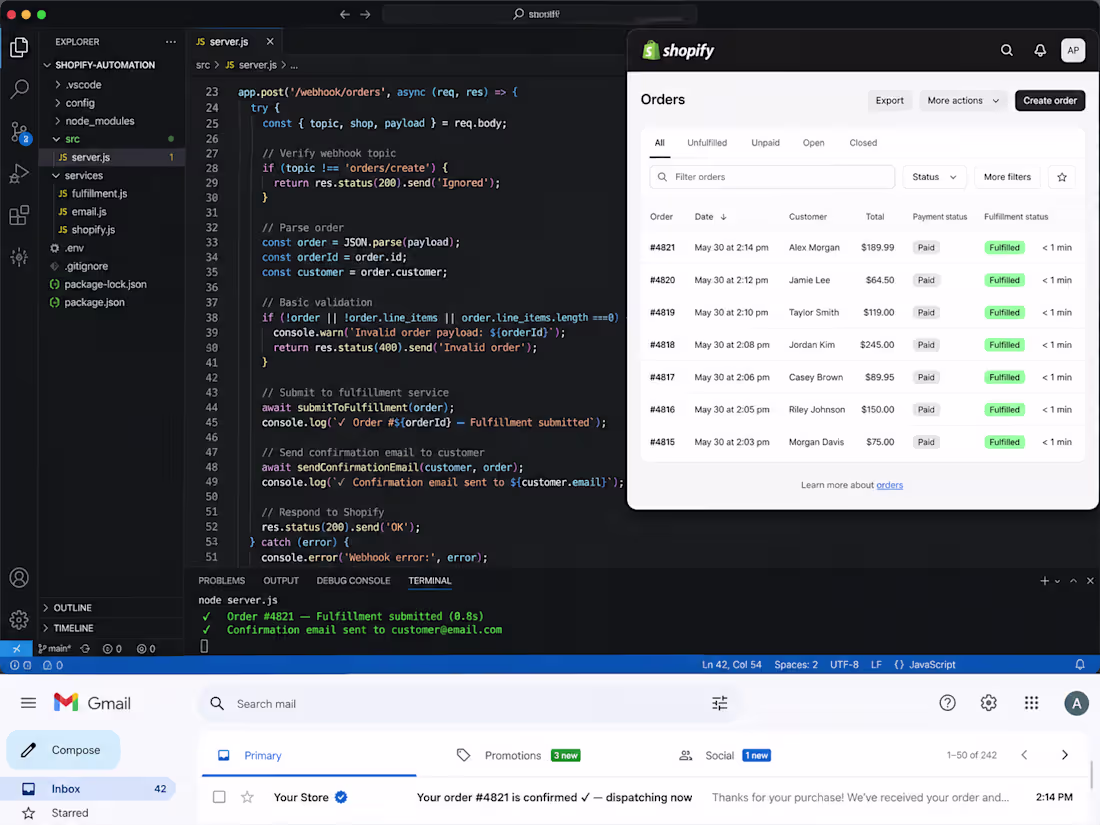This screenshot has height=825, width=1100.
Task: Add a new terminal with plus icon
Action: tap(1045, 581)
